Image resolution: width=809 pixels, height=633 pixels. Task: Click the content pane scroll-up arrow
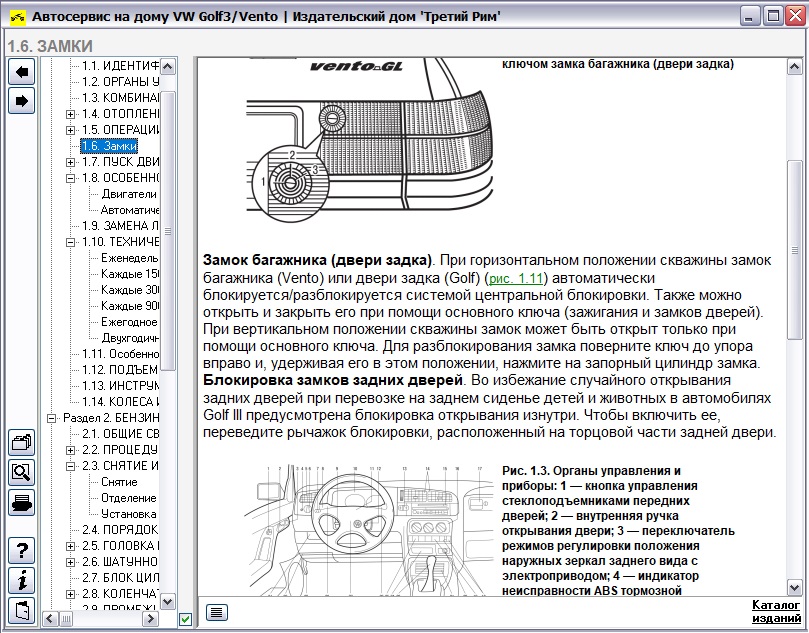click(794, 67)
